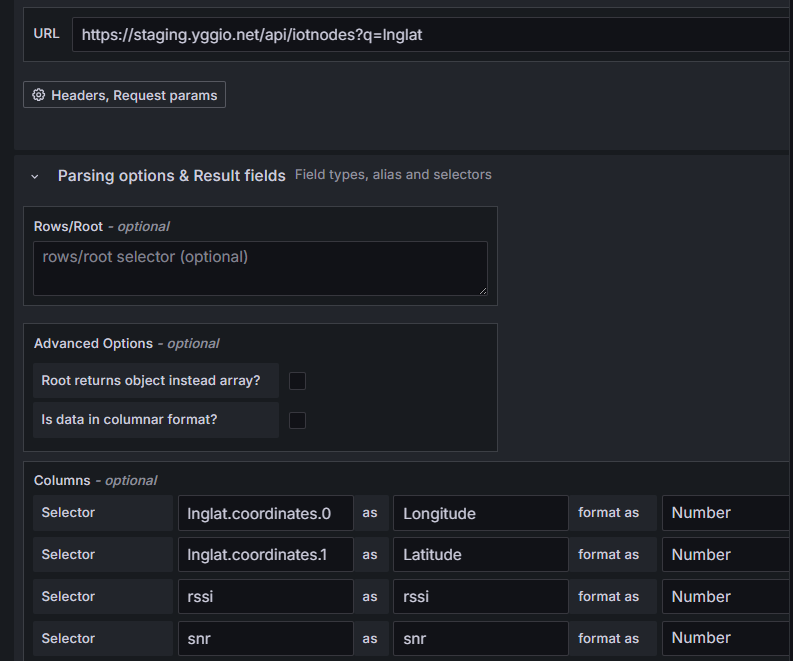Edit the snr alias input
Screen dimensions: 793x661
pyautogui.click(x=480, y=638)
